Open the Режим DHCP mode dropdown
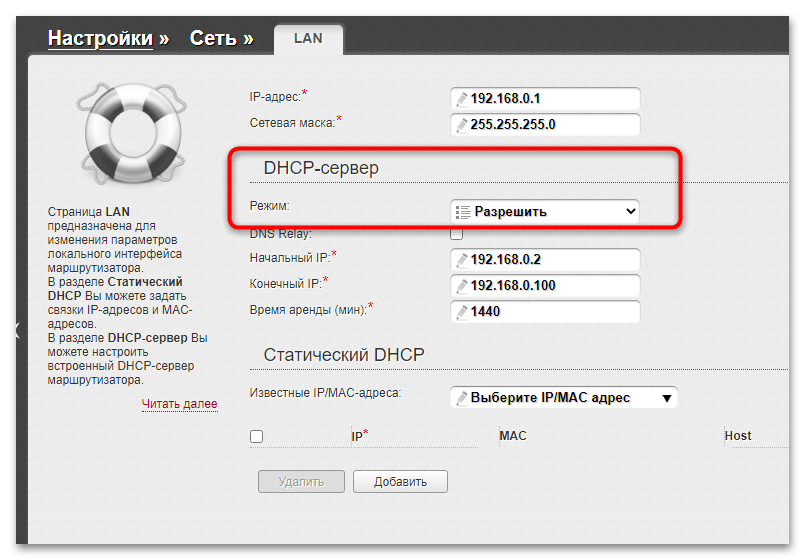The width and height of the screenshot is (805, 560). [545, 212]
